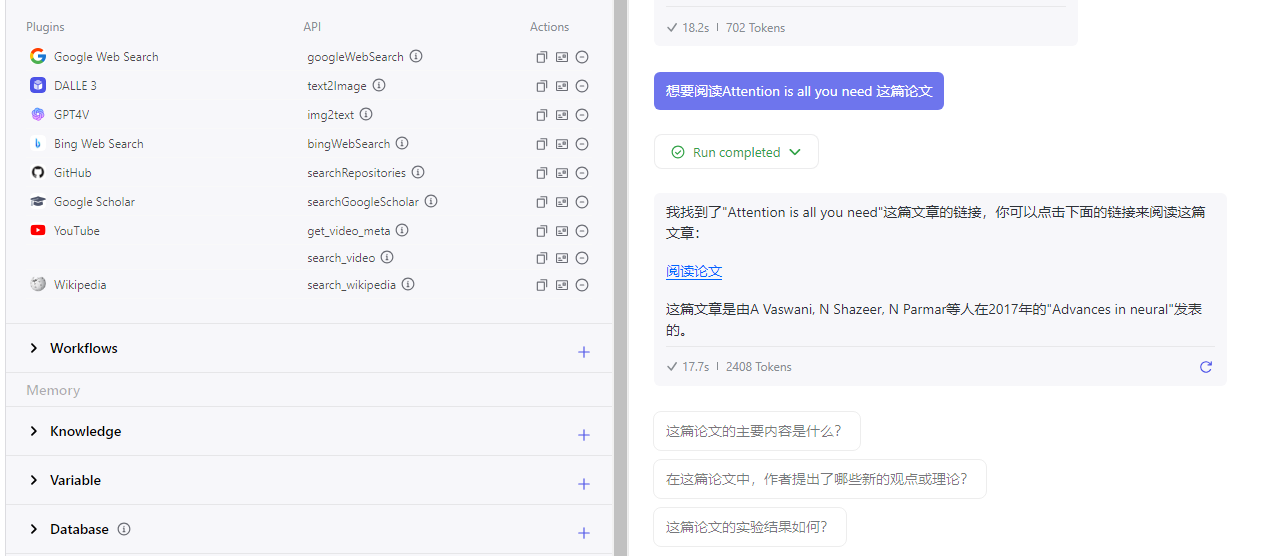Add a new Variable
This screenshot has height=556, width=1277.
tap(584, 484)
